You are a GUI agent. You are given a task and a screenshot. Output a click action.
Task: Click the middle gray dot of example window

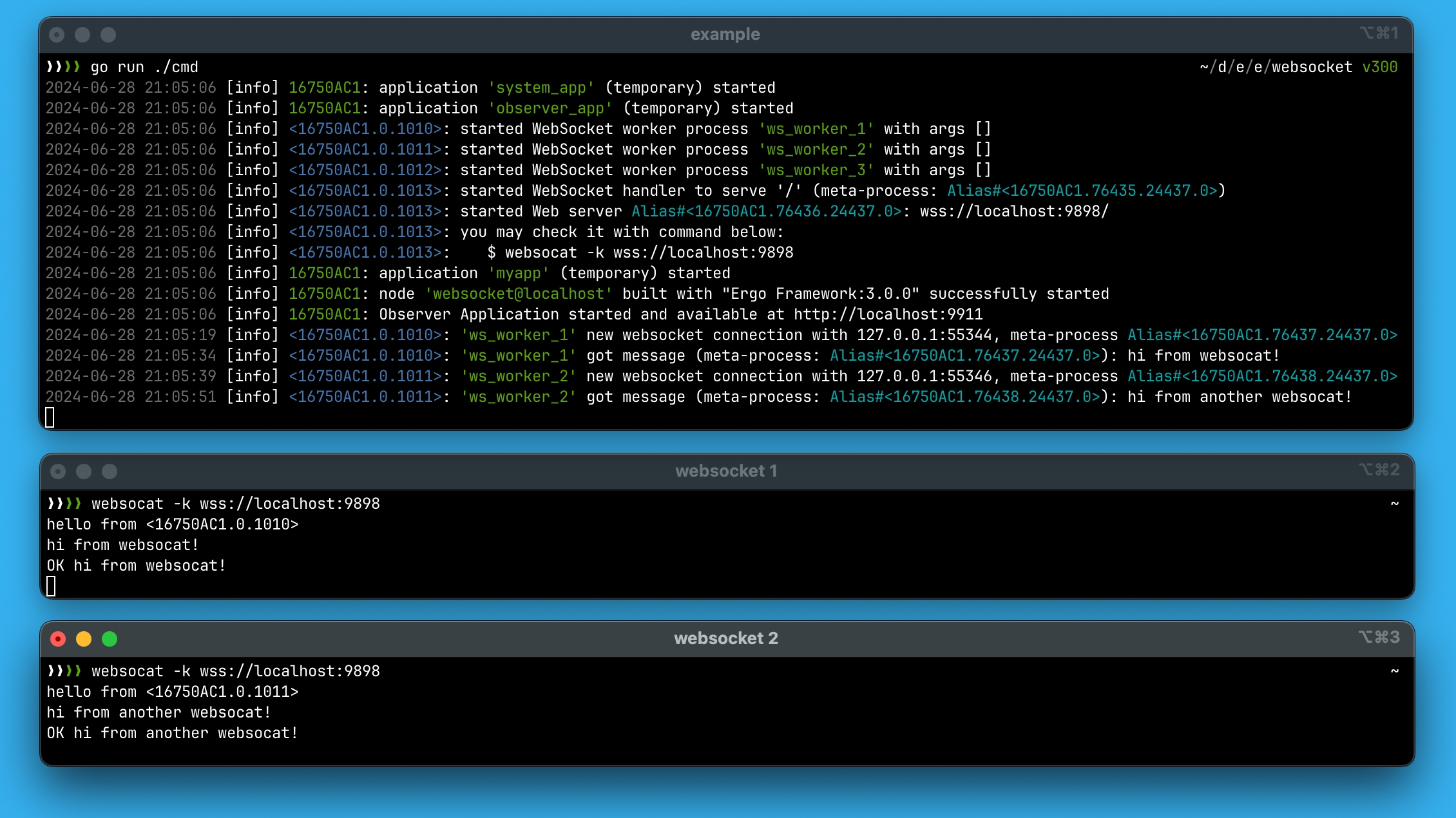coord(82,35)
